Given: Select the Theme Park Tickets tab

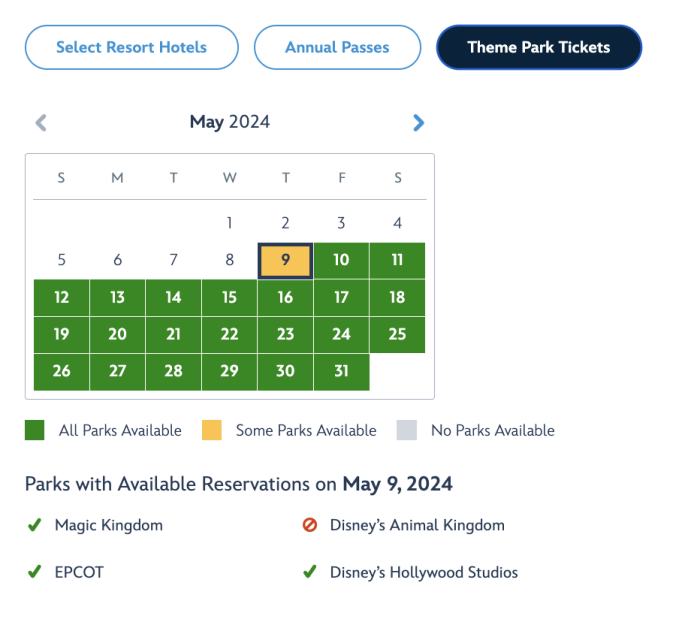Looking at the screenshot, I should click(538, 47).
